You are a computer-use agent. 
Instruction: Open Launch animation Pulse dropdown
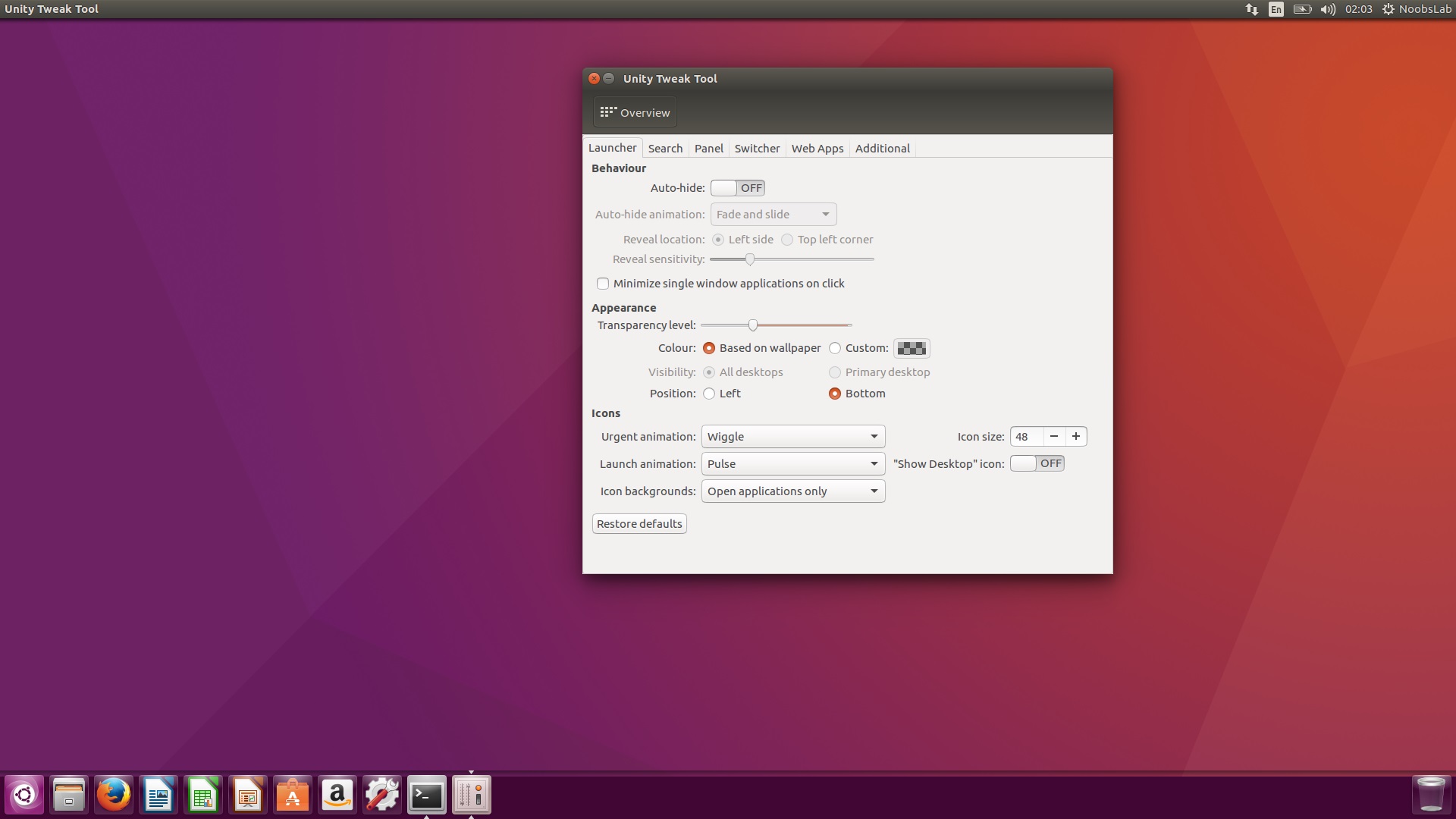pos(793,464)
